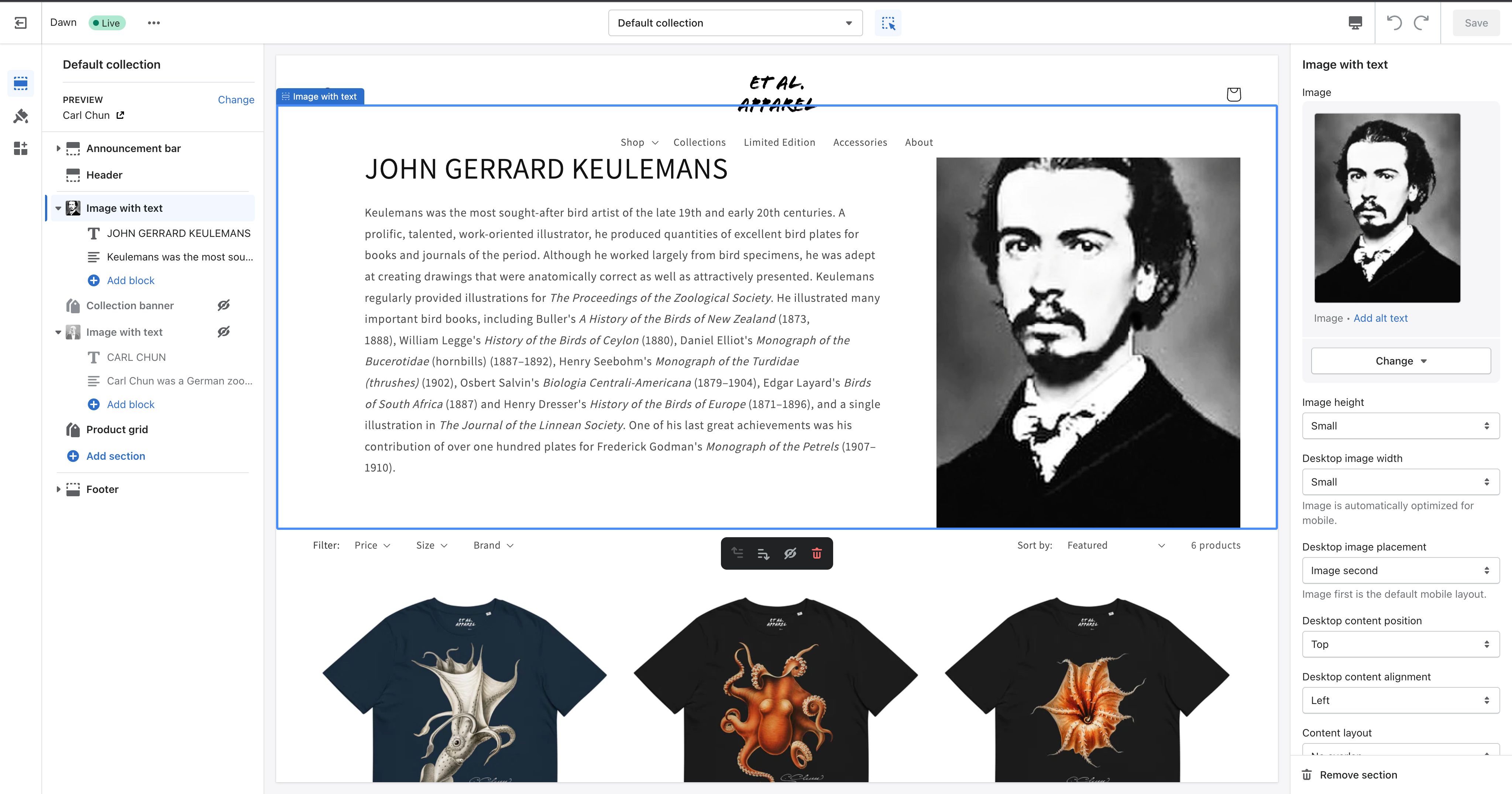Viewport: 1512px width, 794px height.
Task: Unhide the Carl Chun Image with text section
Action: (224, 332)
